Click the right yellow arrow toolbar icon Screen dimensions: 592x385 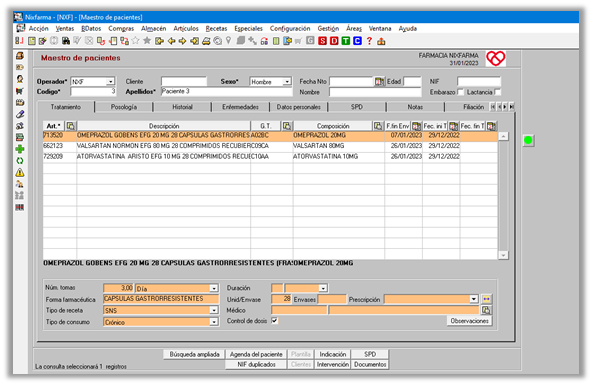tap(182, 41)
